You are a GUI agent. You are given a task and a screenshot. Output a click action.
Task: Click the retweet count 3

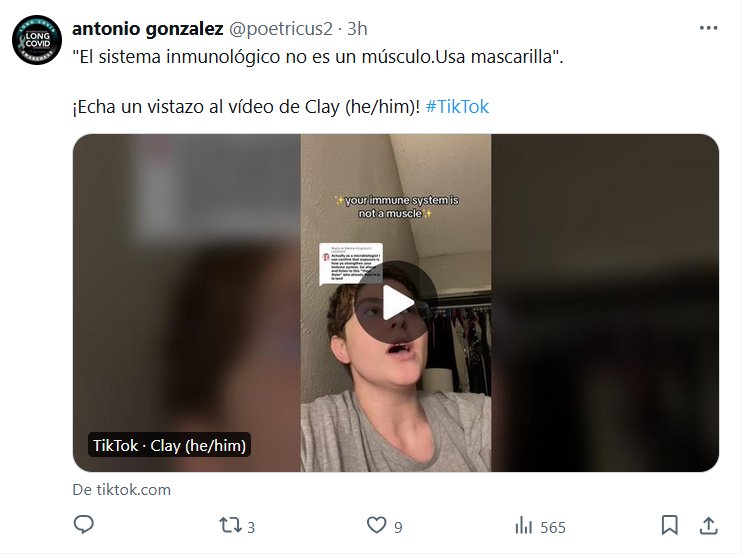click(251, 527)
